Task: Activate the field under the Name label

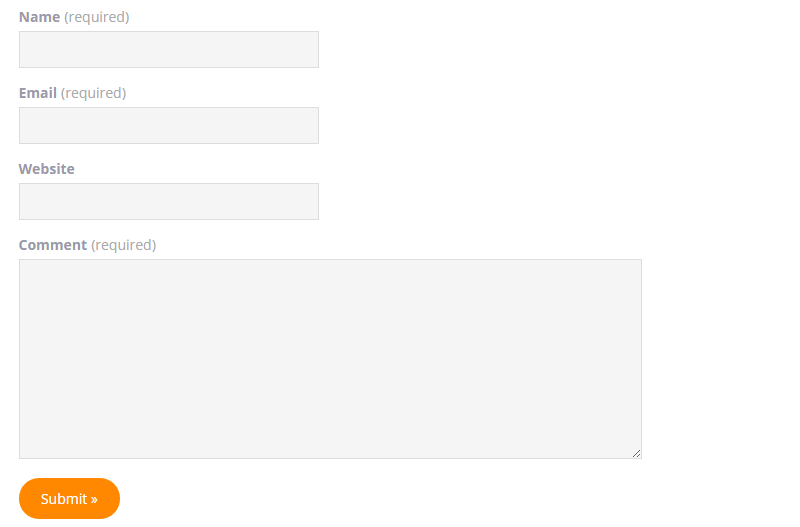Action: [x=169, y=49]
